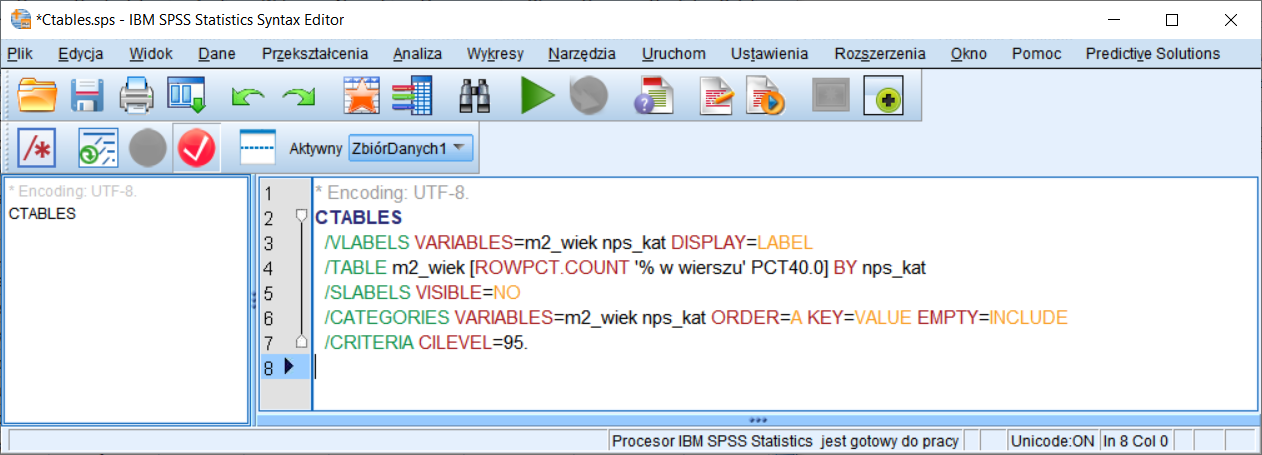Screen dimensions: 1262x455
Task: Open the Rozszerzenia menu
Action: click(879, 54)
